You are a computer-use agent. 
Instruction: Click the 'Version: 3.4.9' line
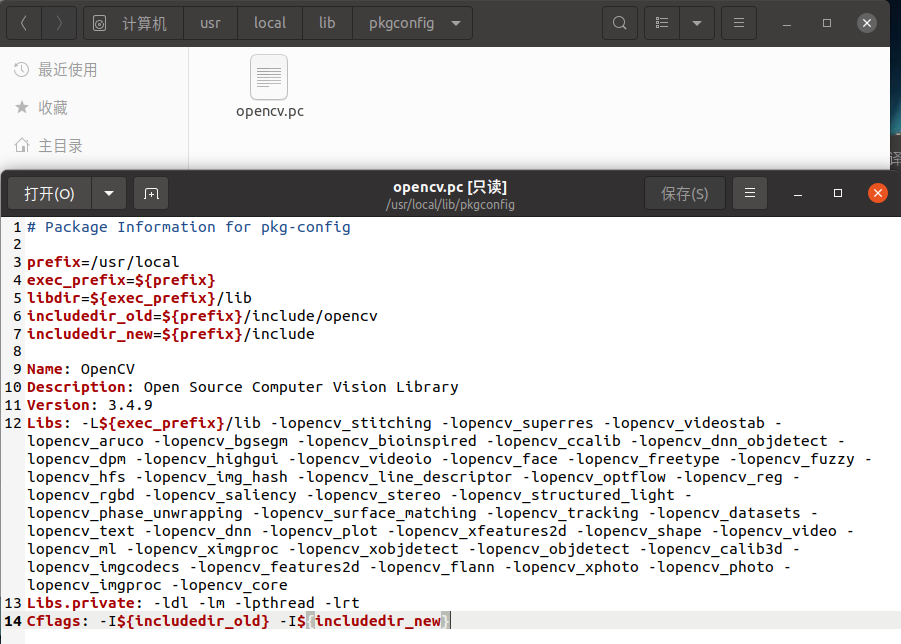point(90,405)
